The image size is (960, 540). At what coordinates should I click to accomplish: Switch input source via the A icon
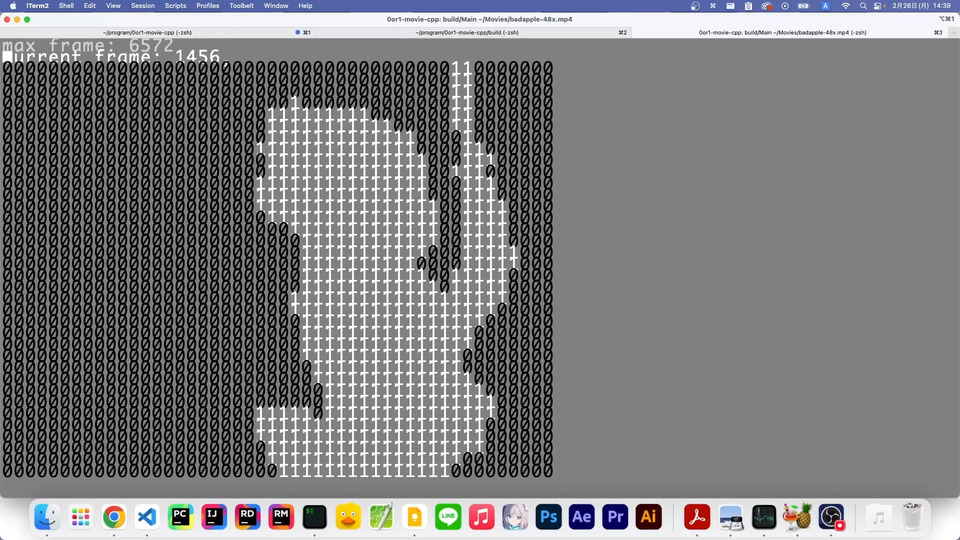[x=825, y=6]
